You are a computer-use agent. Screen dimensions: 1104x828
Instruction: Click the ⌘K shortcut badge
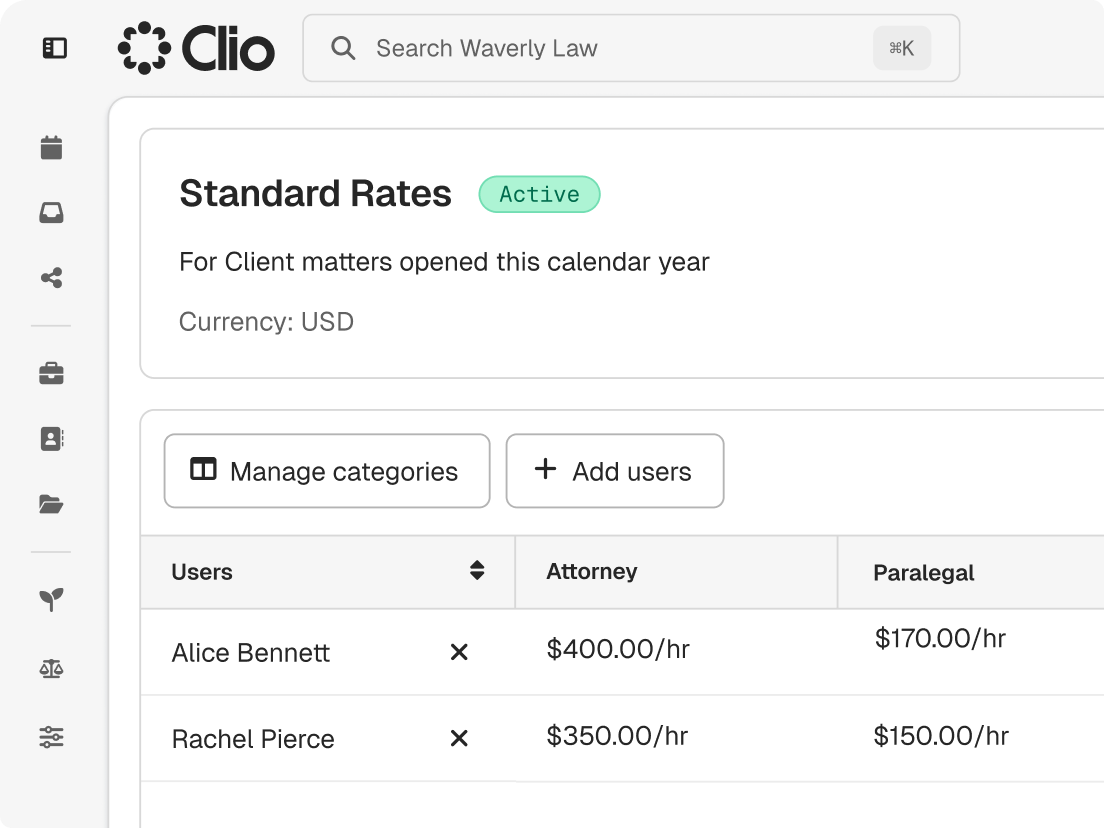902,48
